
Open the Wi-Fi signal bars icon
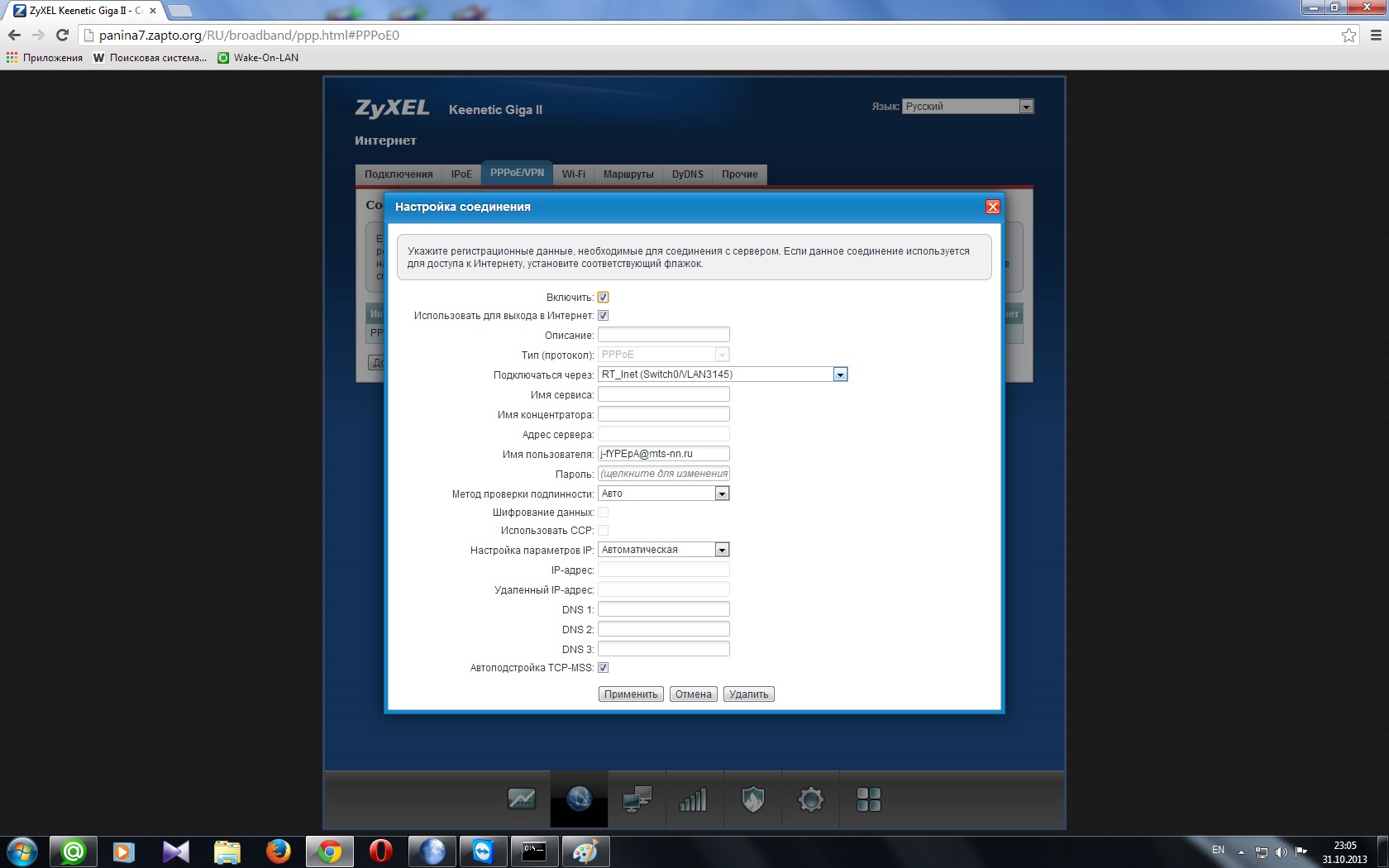694,799
